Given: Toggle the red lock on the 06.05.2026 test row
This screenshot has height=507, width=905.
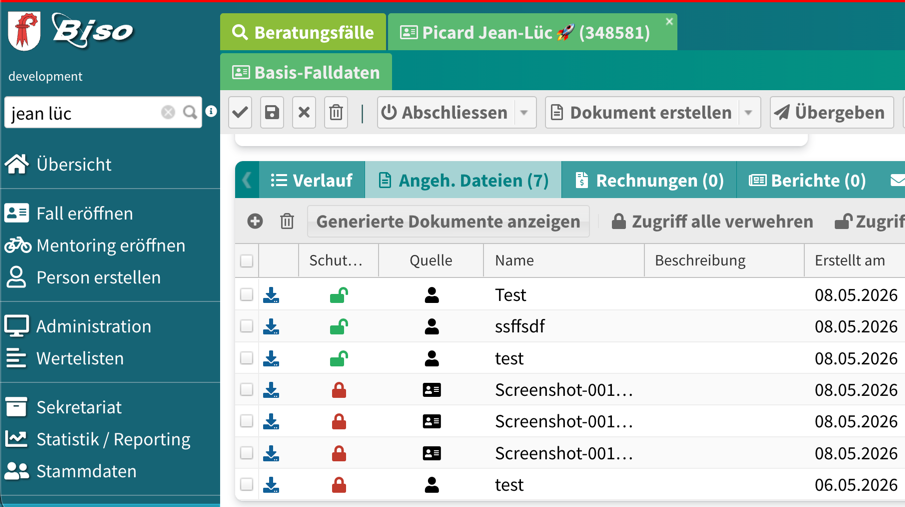Looking at the screenshot, I should coord(339,485).
